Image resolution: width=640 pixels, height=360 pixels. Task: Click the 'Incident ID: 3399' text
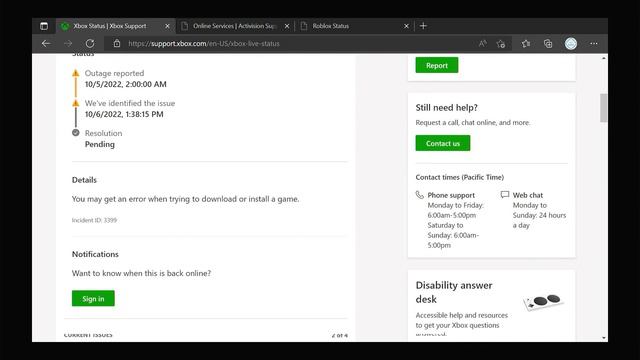[94, 220]
